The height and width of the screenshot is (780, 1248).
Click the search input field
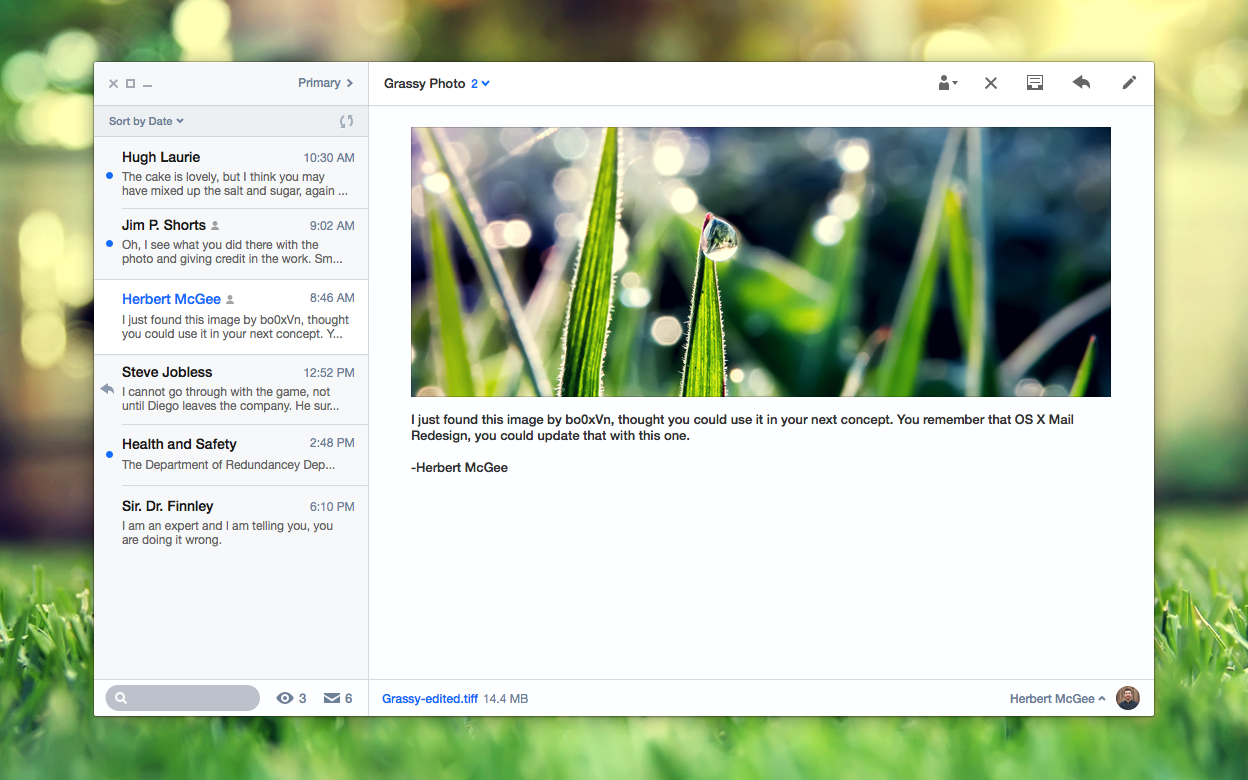coord(182,698)
